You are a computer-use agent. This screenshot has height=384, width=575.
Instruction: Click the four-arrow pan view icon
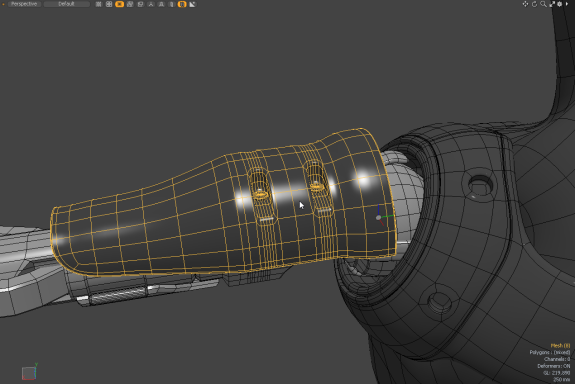point(525,4)
